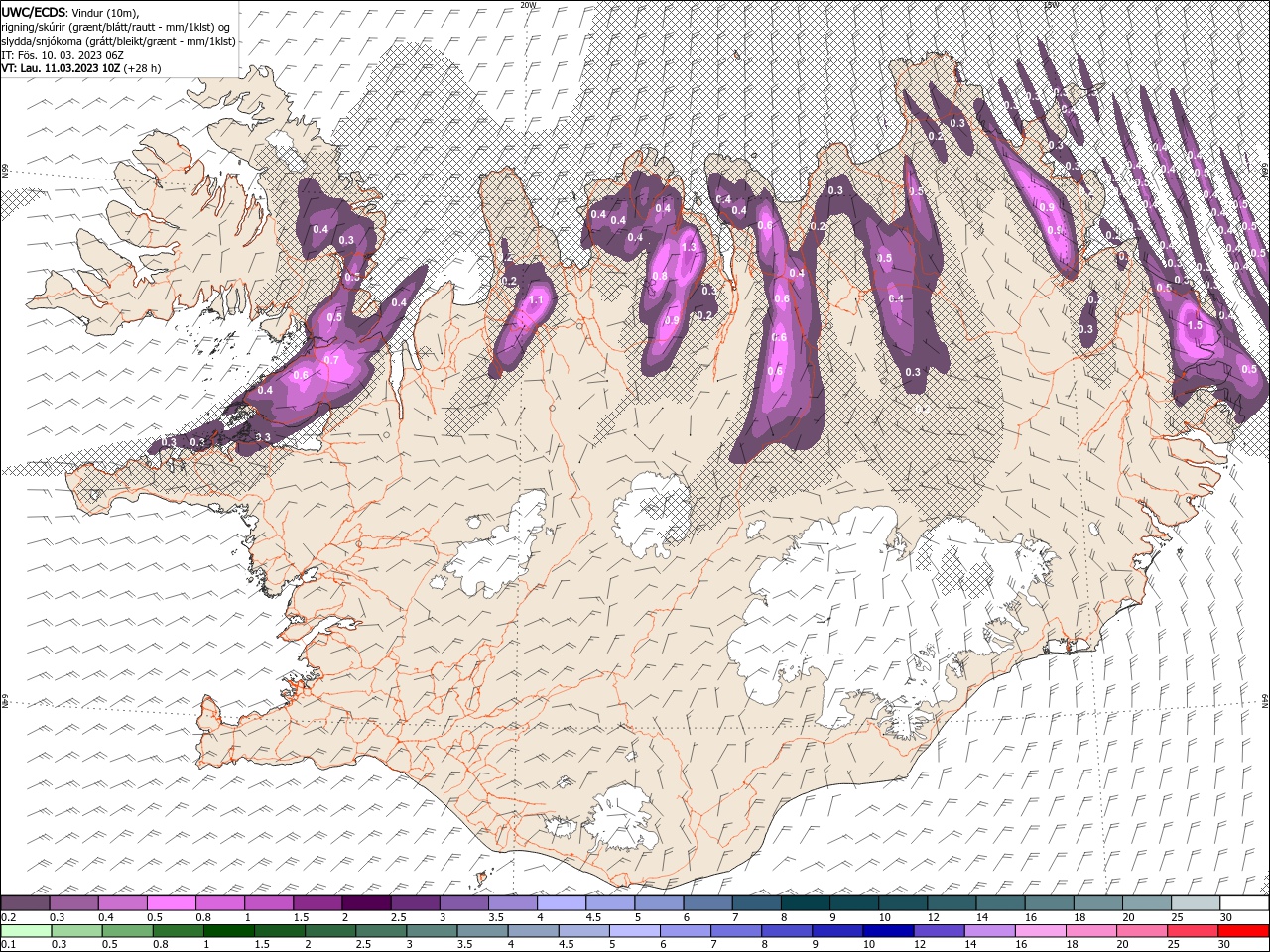
Task: Click the light lavender swatch in top legend
Action: click(x=561, y=903)
